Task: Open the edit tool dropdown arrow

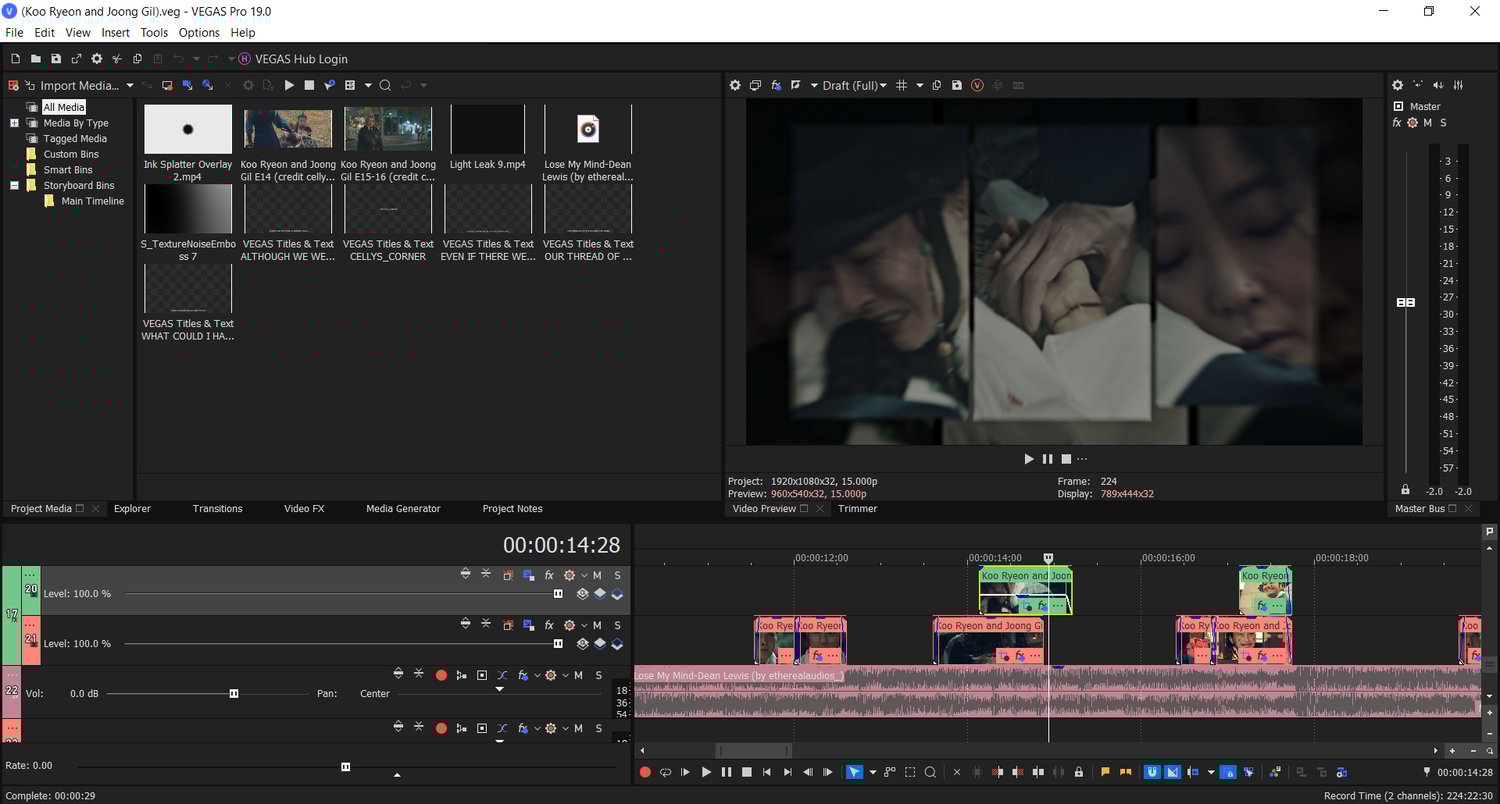Action: click(872, 772)
